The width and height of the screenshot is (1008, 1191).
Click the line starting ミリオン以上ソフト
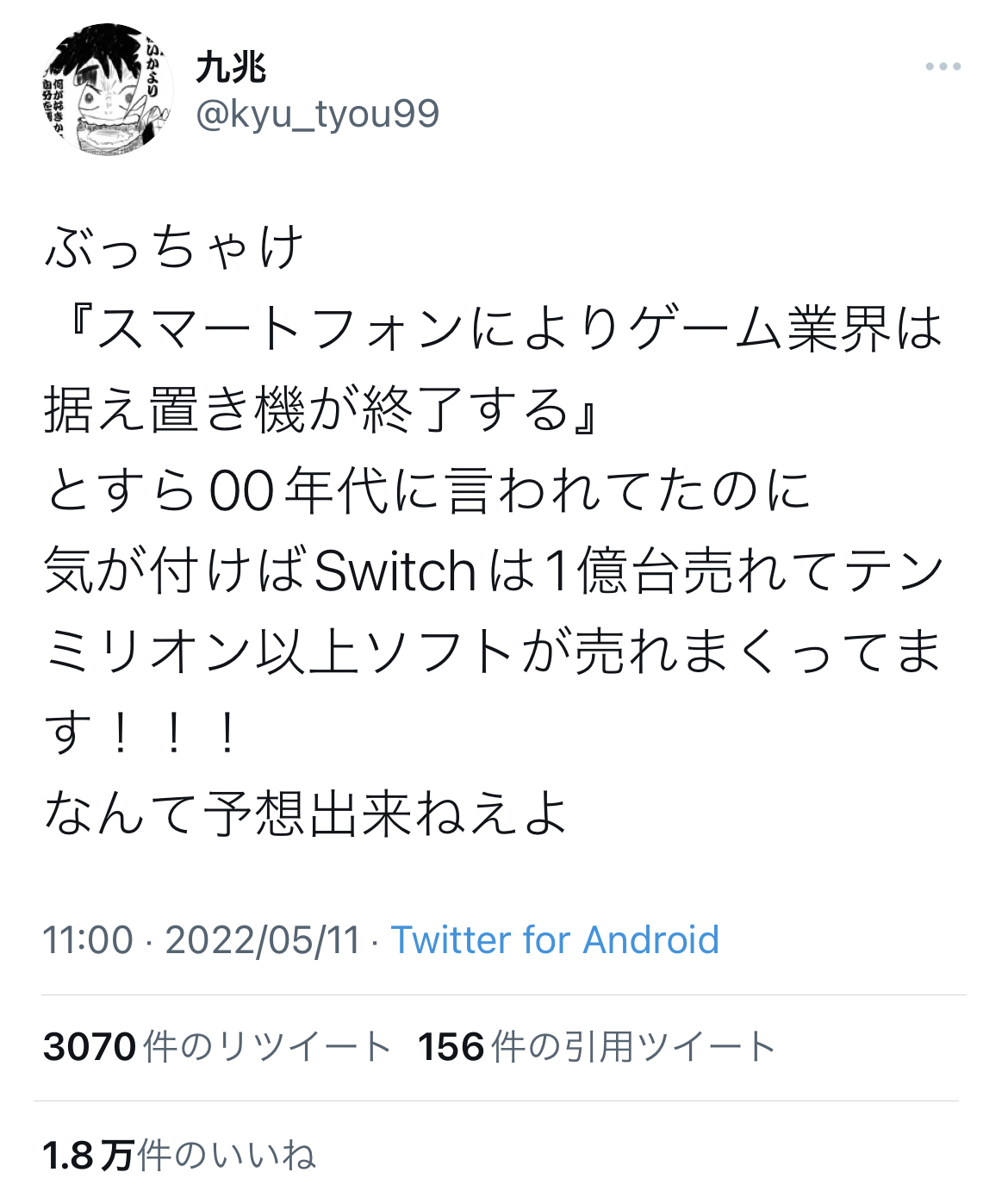[493, 652]
